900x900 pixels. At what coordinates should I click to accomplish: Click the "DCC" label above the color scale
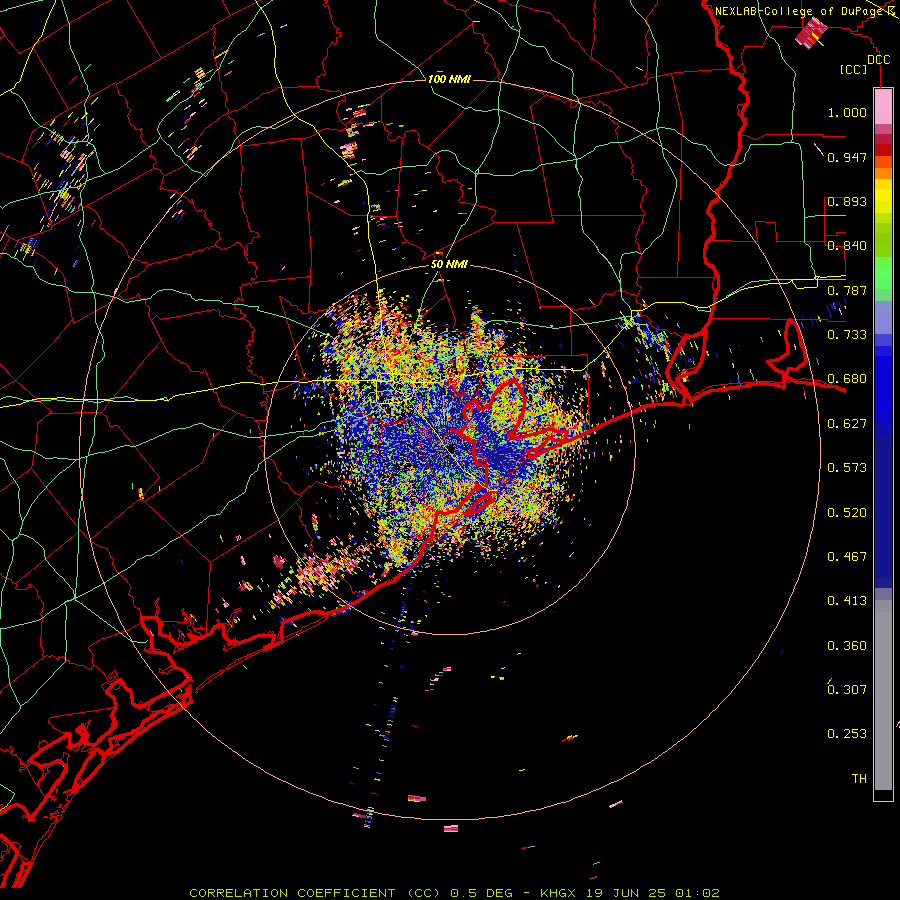879,60
